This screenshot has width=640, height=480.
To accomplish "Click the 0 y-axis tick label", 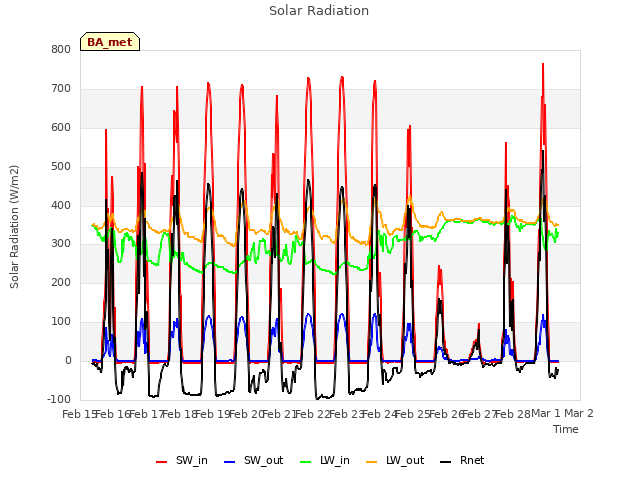I will (68, 361).
